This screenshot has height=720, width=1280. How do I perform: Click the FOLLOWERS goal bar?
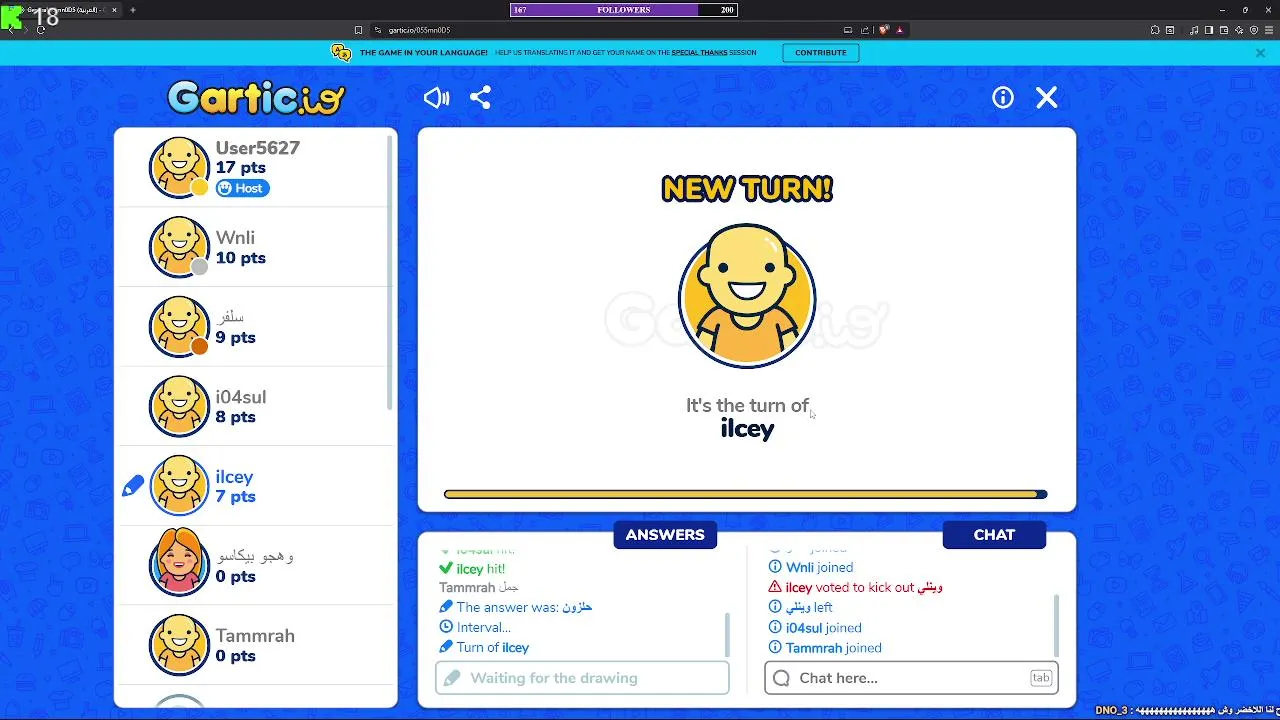(624, 10)
